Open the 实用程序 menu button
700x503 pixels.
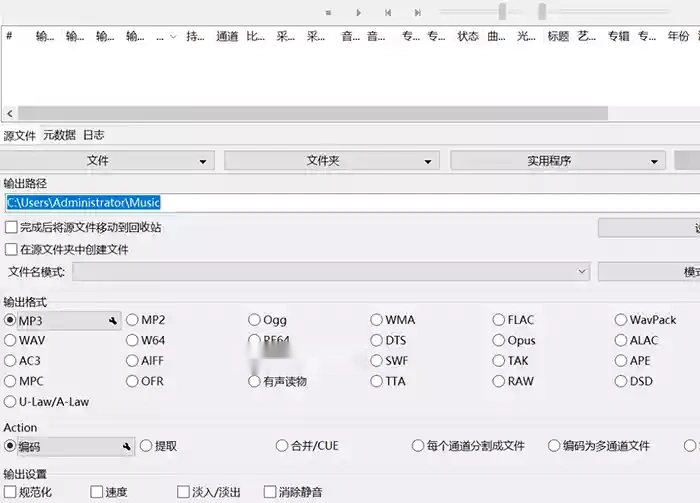click(558, 161)
